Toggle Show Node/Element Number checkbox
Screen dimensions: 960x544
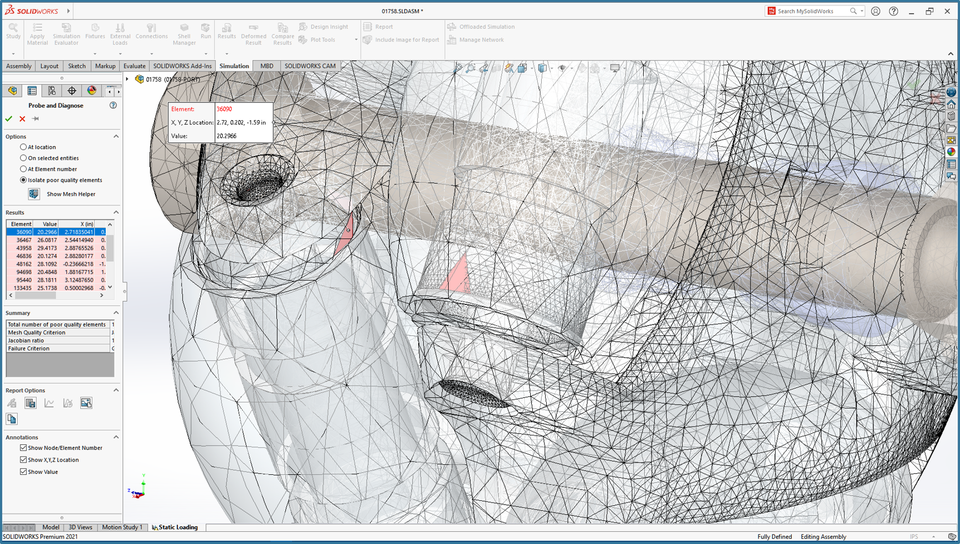[23, 448]
